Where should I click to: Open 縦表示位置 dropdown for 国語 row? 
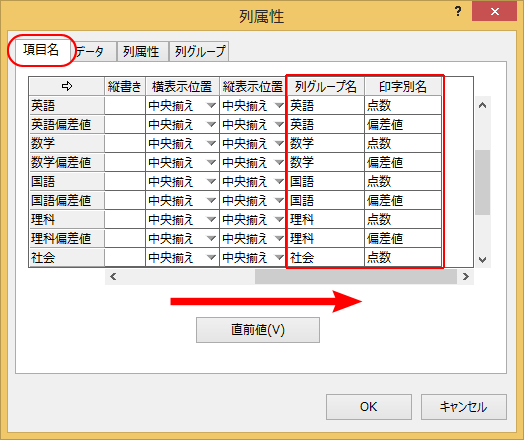click(x=279, y=182)
